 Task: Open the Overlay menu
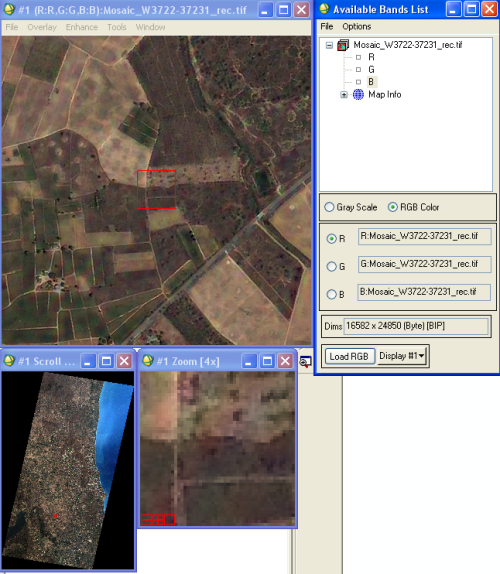coord(42,27)
